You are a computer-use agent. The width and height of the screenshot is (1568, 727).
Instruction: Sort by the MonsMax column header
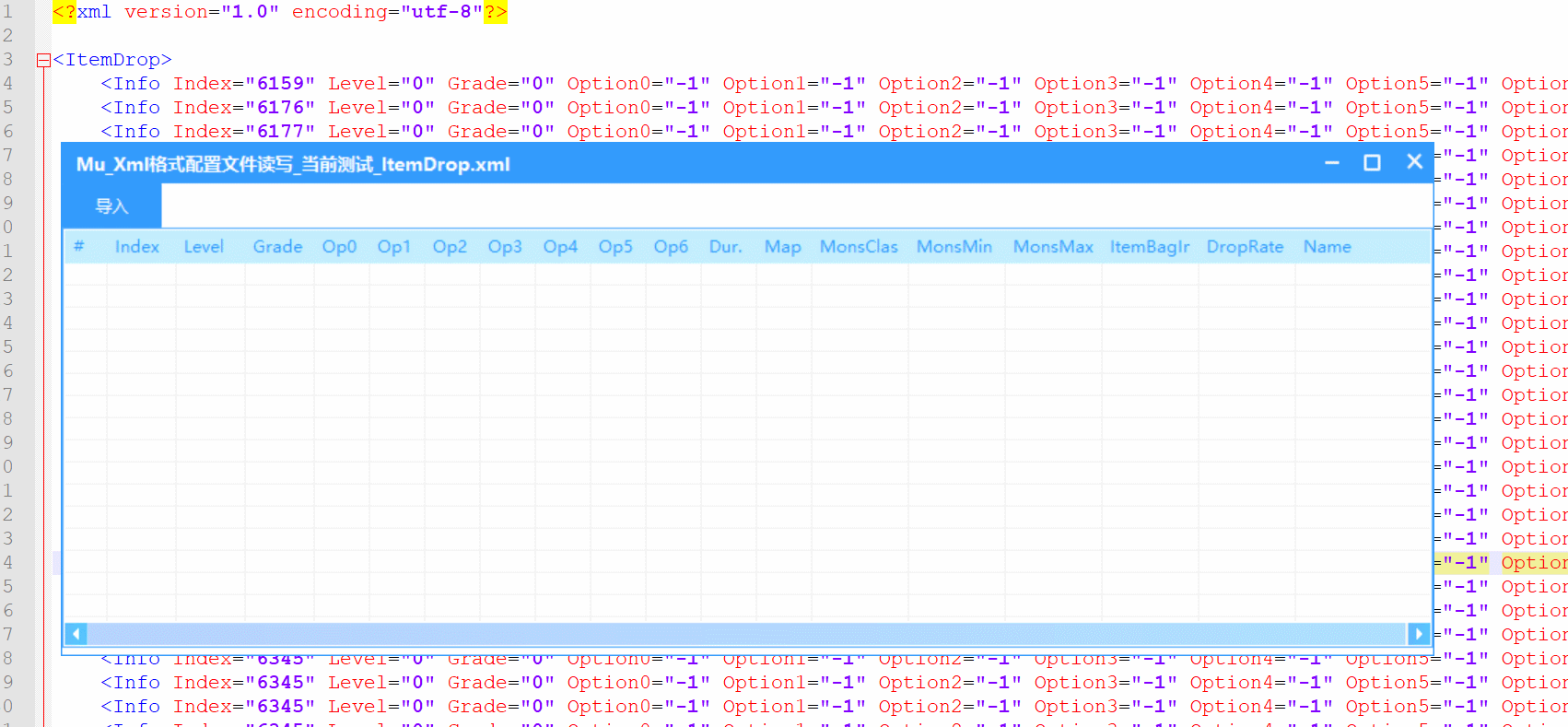(1053, 247)
